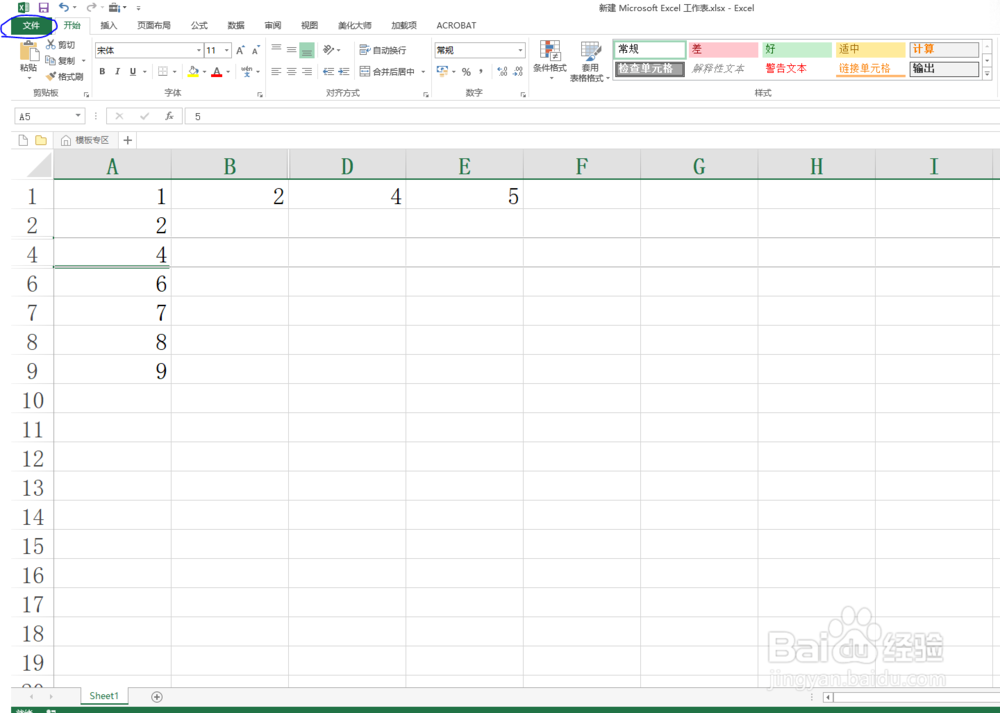Click the increase indent icon

click(344, 71)
